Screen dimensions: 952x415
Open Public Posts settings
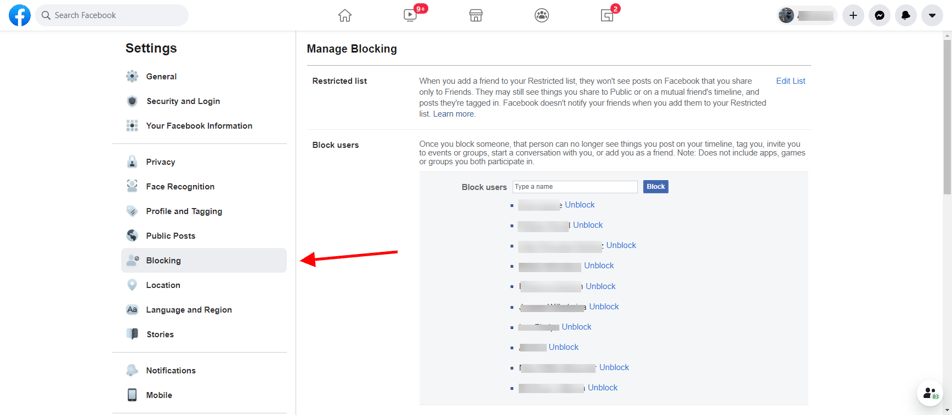point(171,235)
